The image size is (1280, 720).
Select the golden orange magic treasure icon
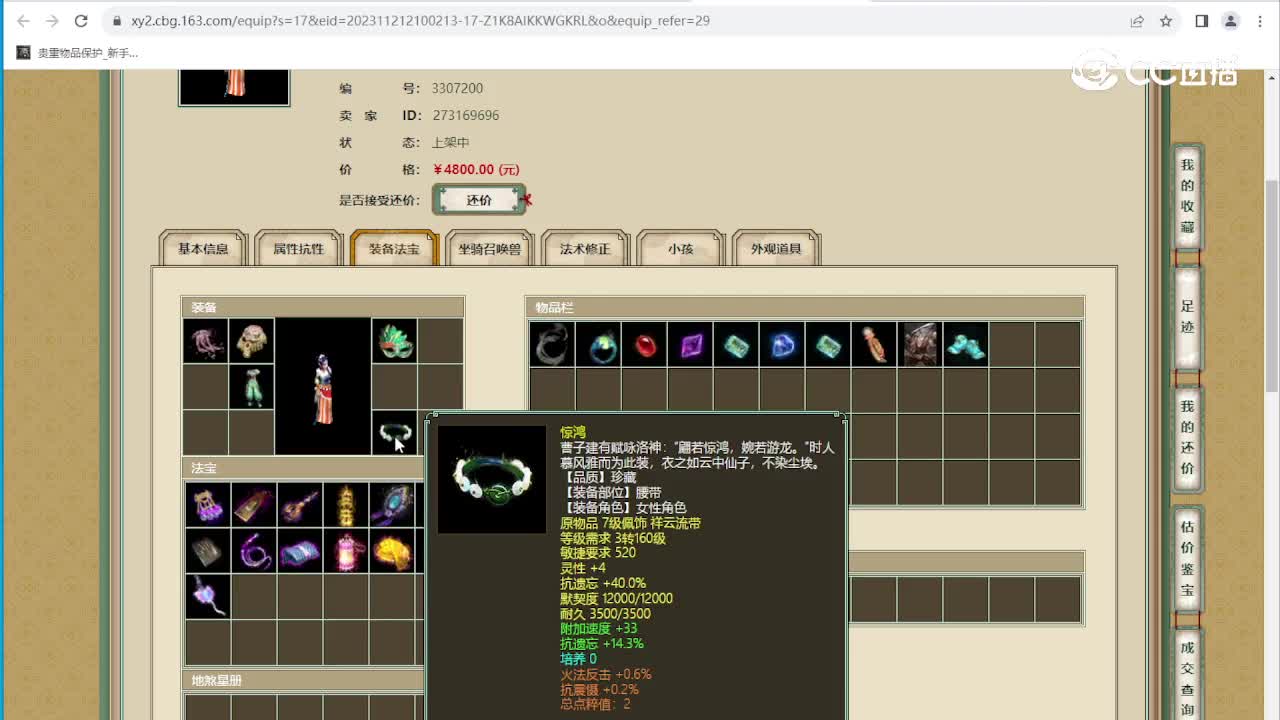coord(392,551)
